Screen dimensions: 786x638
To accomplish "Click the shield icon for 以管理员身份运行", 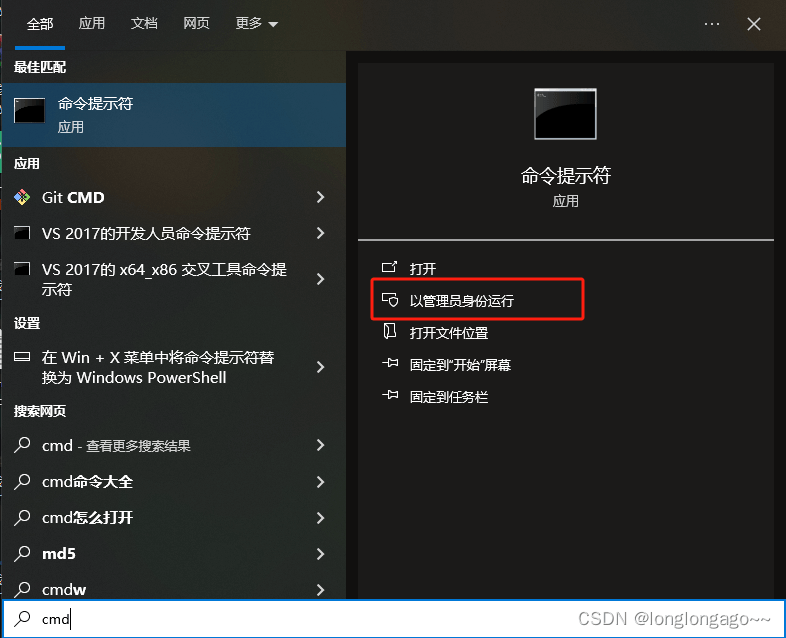I will pyautogui.click(x=389, y=300).
